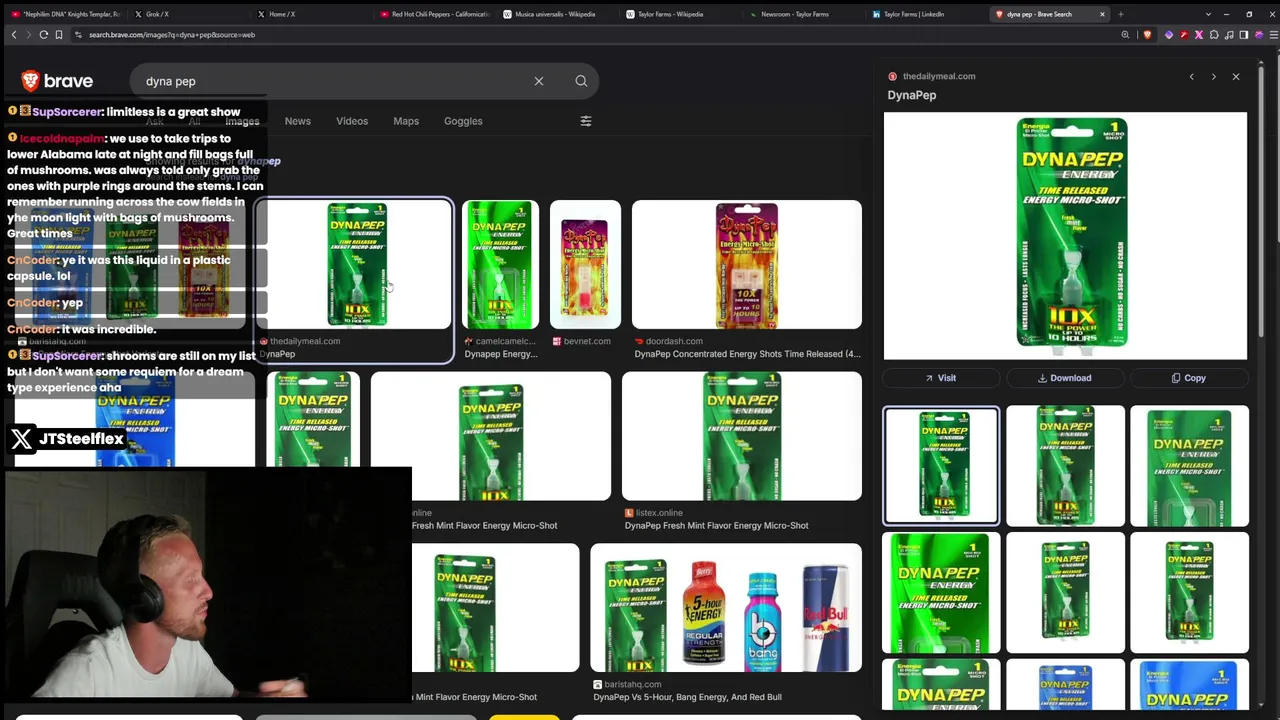This screenshot has width=1280, height=720.
Task: Switch to Red Hot Chili Peppers tab
Action: click(x=434, y=14)
